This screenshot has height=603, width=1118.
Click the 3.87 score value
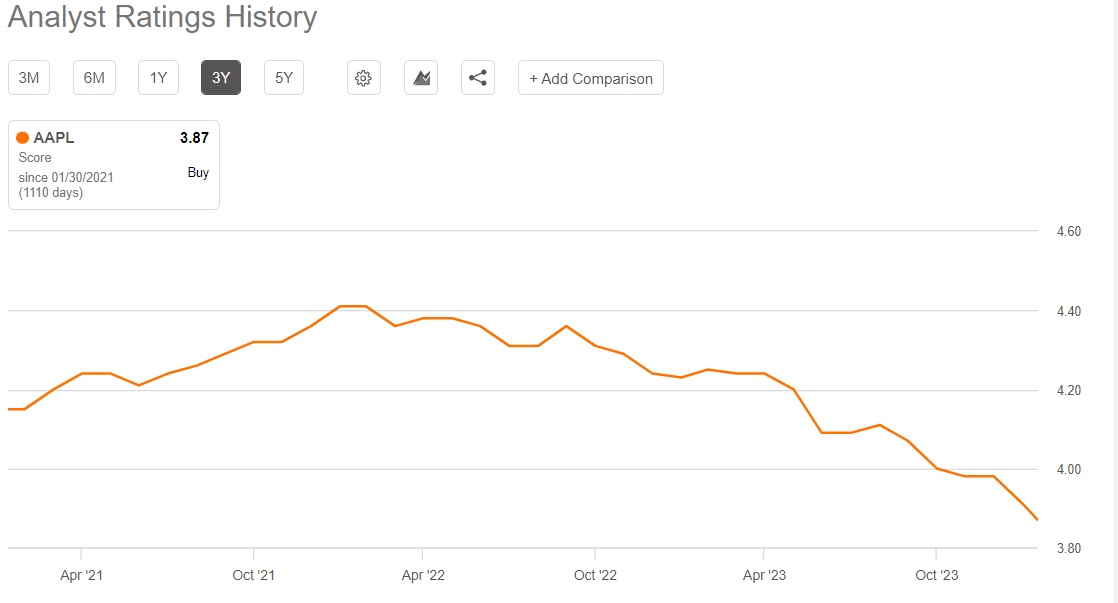click(x=194, y=138)
